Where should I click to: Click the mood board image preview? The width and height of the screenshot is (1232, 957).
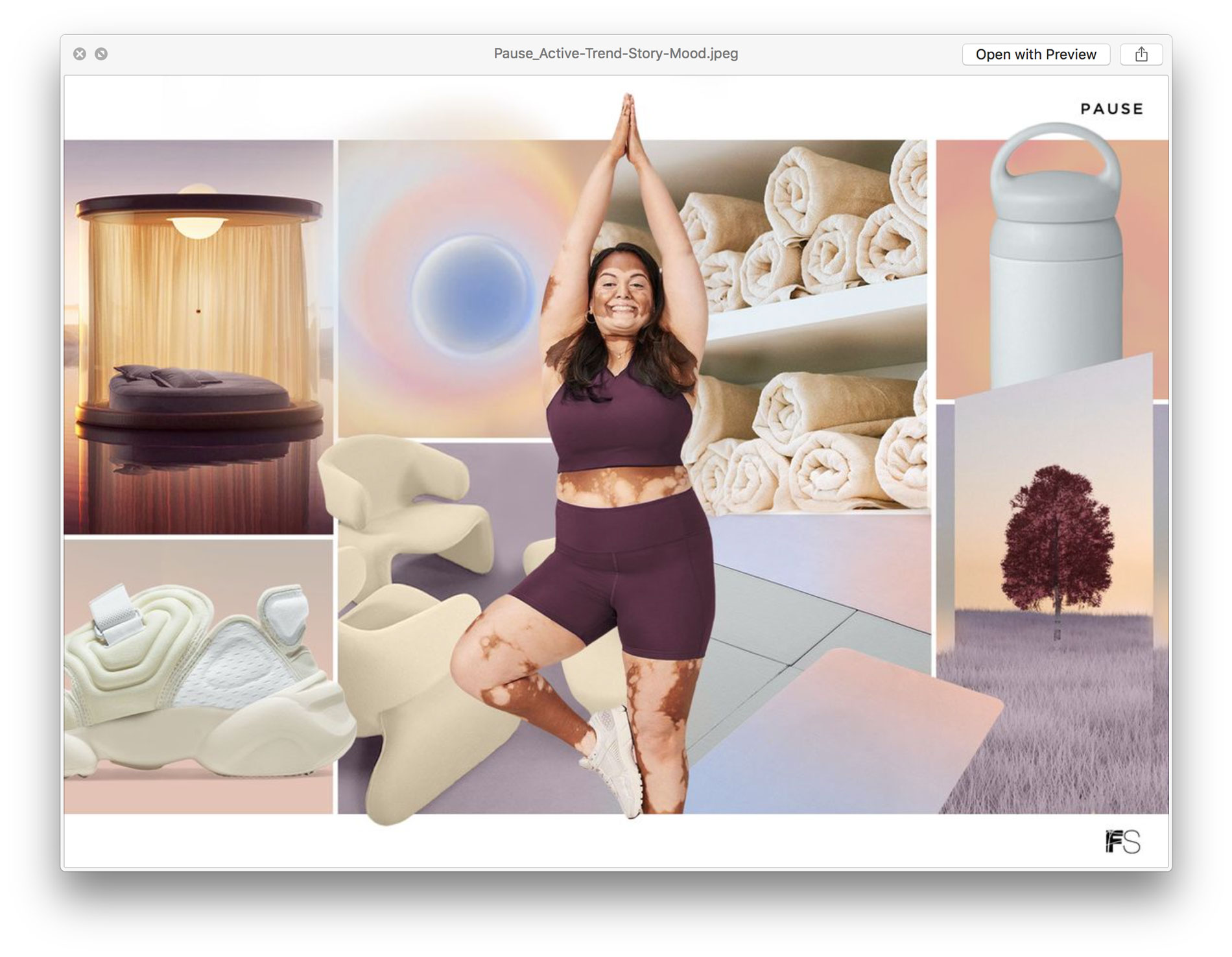[616, 471]
